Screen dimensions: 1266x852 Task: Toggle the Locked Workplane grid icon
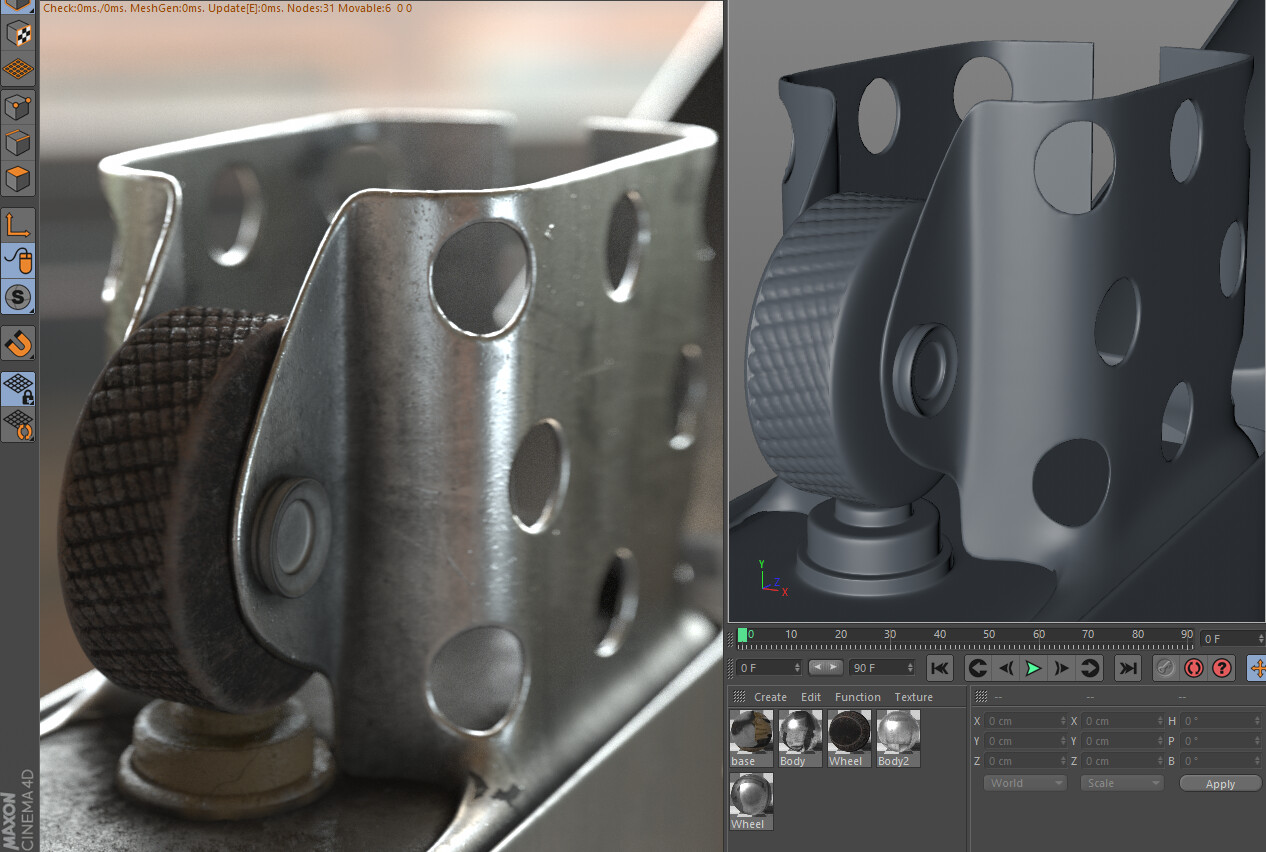point(19,388)
